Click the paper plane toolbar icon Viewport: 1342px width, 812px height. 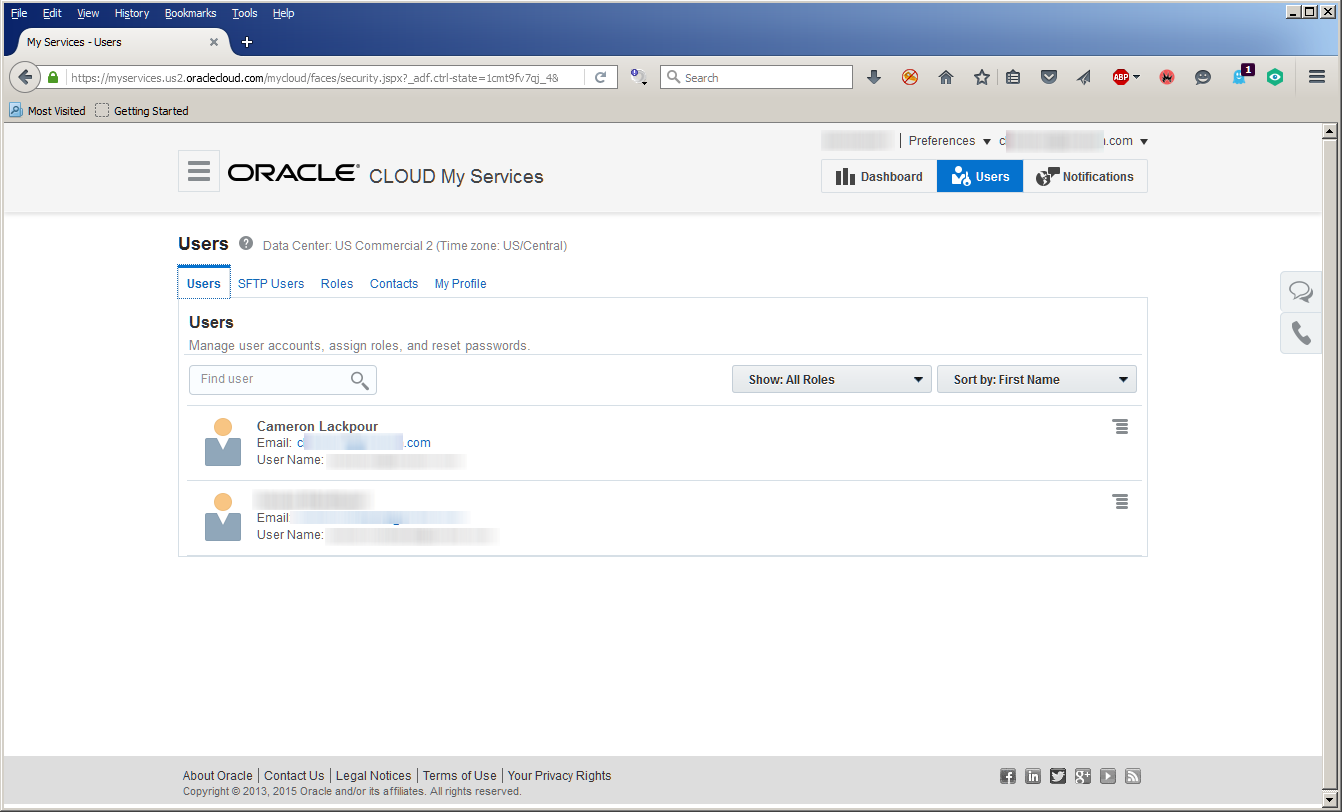click(1084, 77)
